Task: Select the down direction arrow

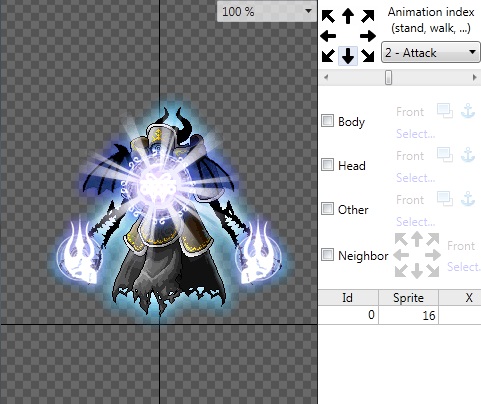Action: click(348, 55)
